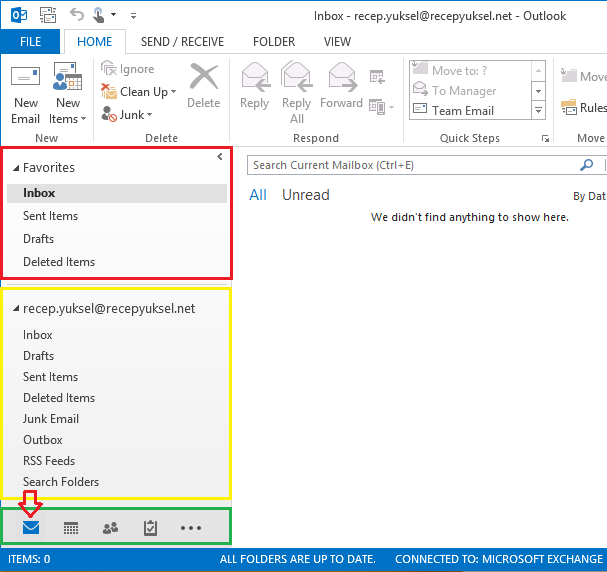The image size is (607, 572).
Task: Select Inbox under Favorites
Action: [x=117, y=193]
